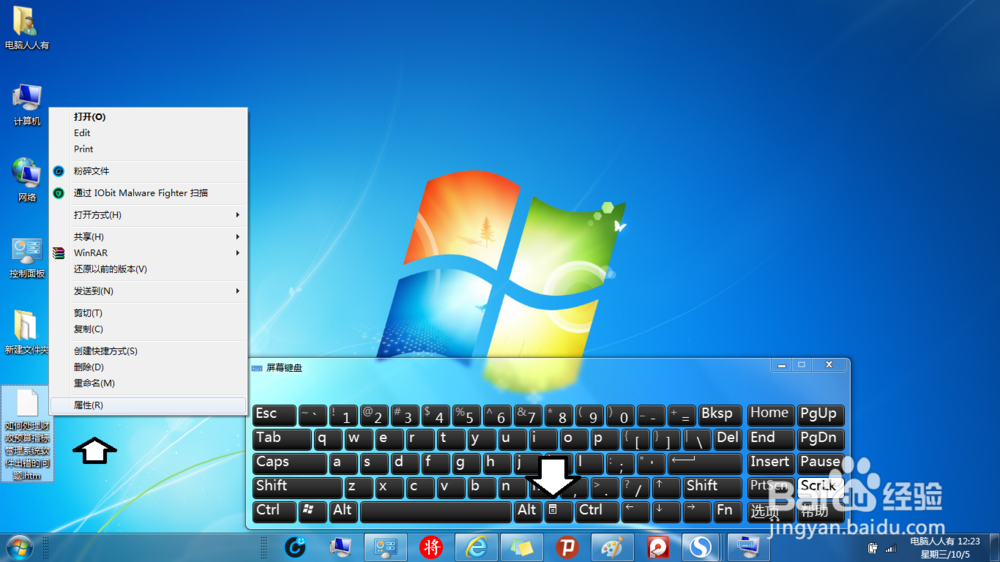The width and height of the screenshot is (1000, 562).
Task: Click the End key on keyboard
Action: [770, 439]
